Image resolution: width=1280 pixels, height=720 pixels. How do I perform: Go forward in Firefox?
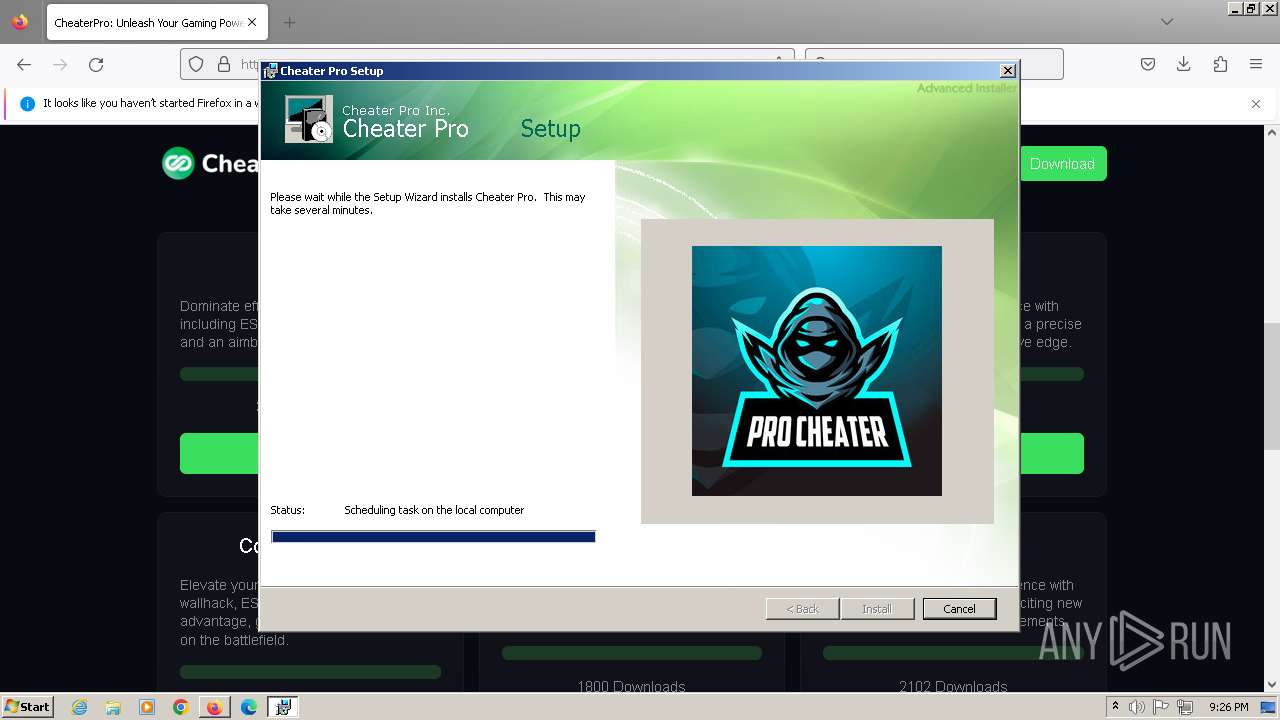click(x=60, y=64)
